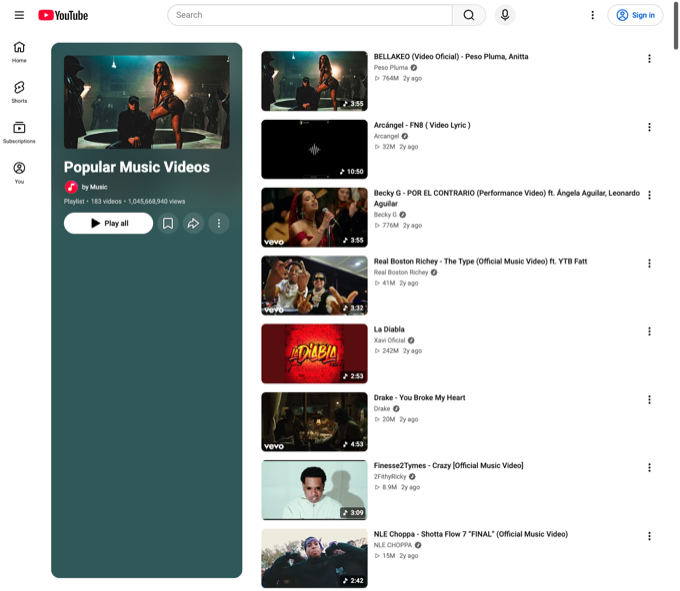
Task: Open more options for Arcángel FN8
Action: (649, 127)
